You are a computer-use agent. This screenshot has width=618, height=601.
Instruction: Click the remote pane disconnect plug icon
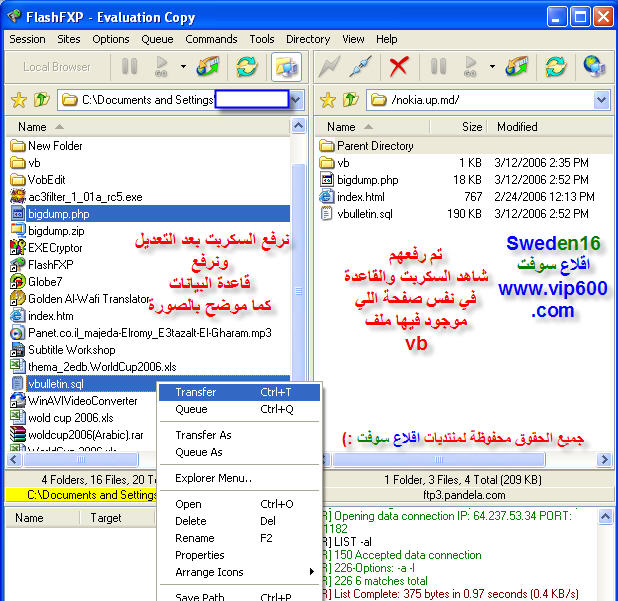pos(360,67)
